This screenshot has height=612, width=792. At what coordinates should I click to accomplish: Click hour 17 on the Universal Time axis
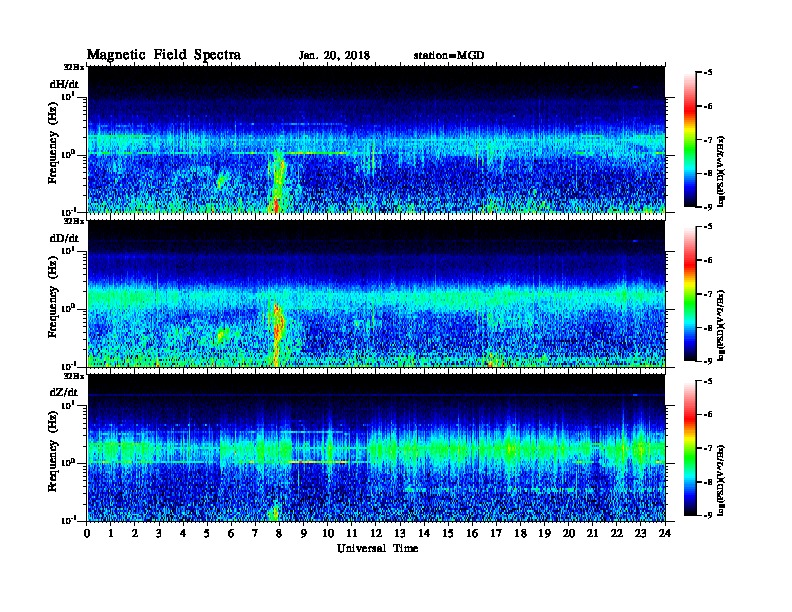coord(497,534)
